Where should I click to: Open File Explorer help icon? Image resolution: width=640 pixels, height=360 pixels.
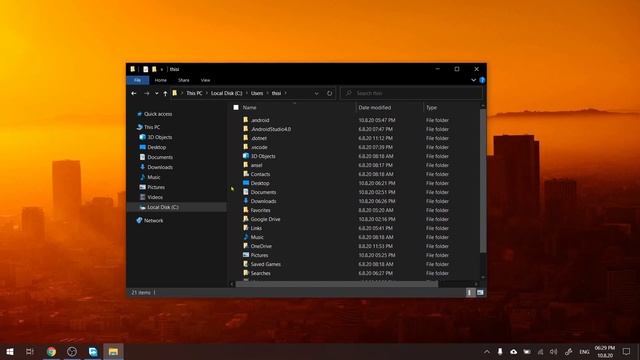tap(482, 80)
